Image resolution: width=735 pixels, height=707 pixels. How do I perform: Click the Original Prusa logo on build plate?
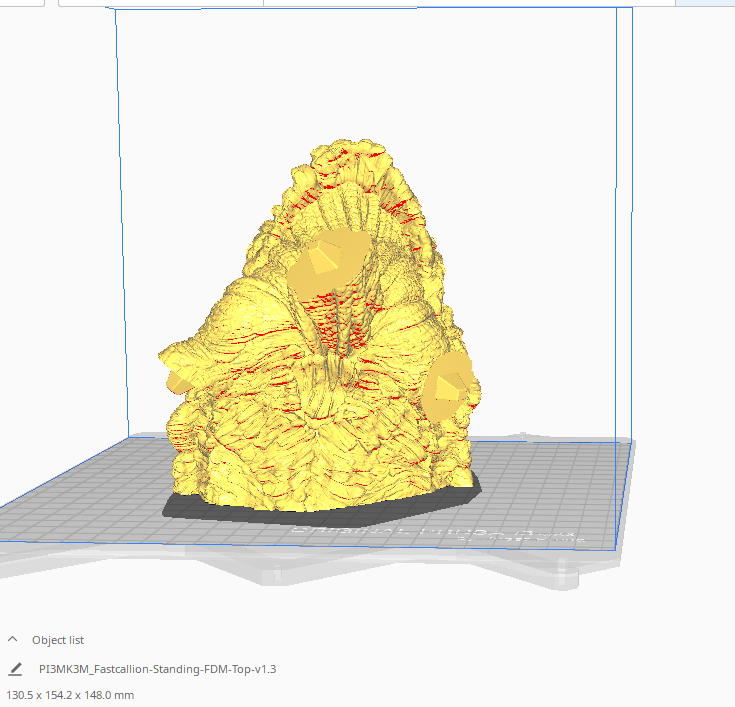pos(436,534)
